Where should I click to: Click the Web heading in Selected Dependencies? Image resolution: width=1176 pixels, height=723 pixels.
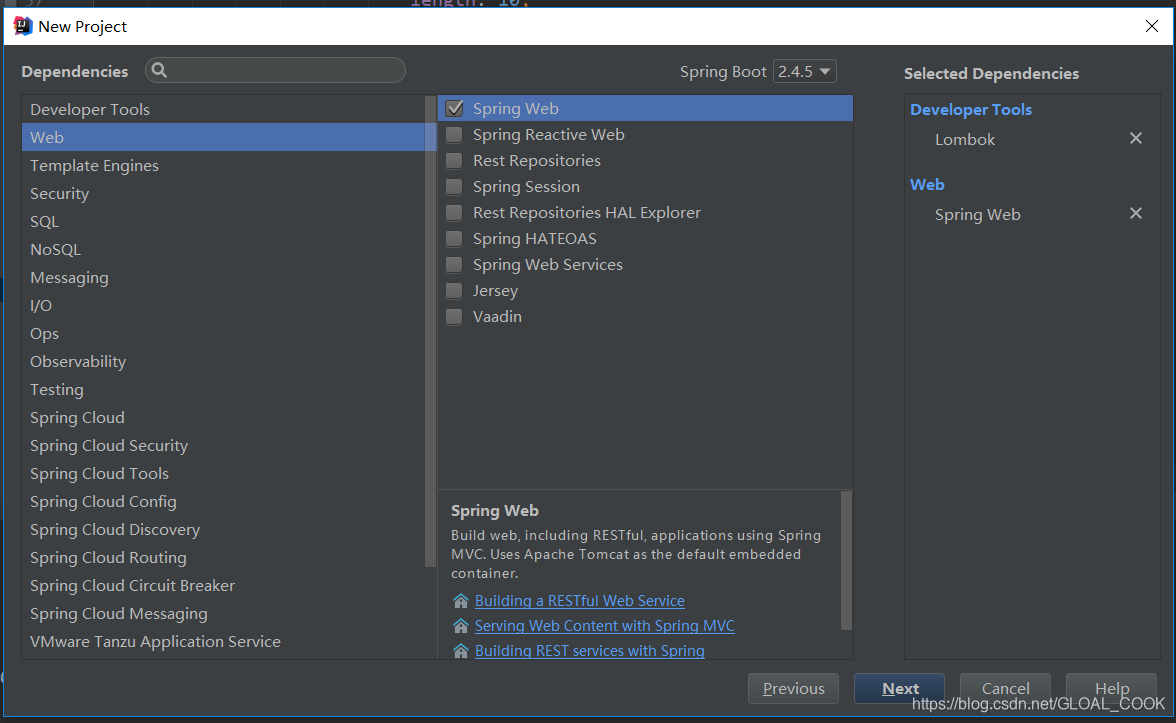tap(927, 184)
